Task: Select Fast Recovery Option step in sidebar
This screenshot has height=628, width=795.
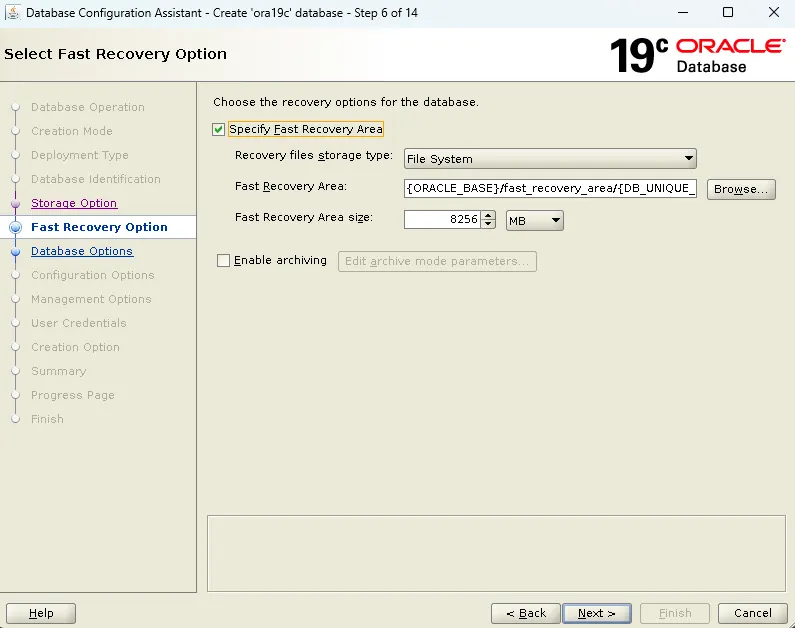Action: pyautogui.click(x=99, y=227)
